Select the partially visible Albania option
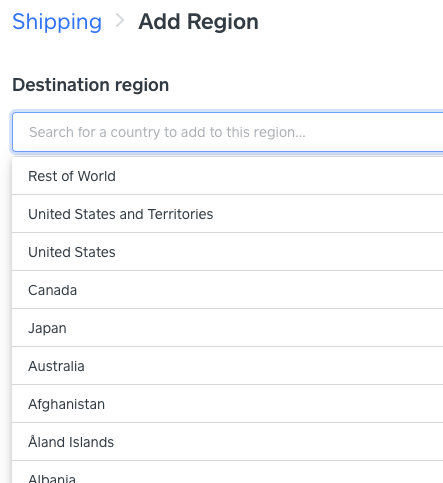The width and height of the screenshot is (443, 483). 228,472
